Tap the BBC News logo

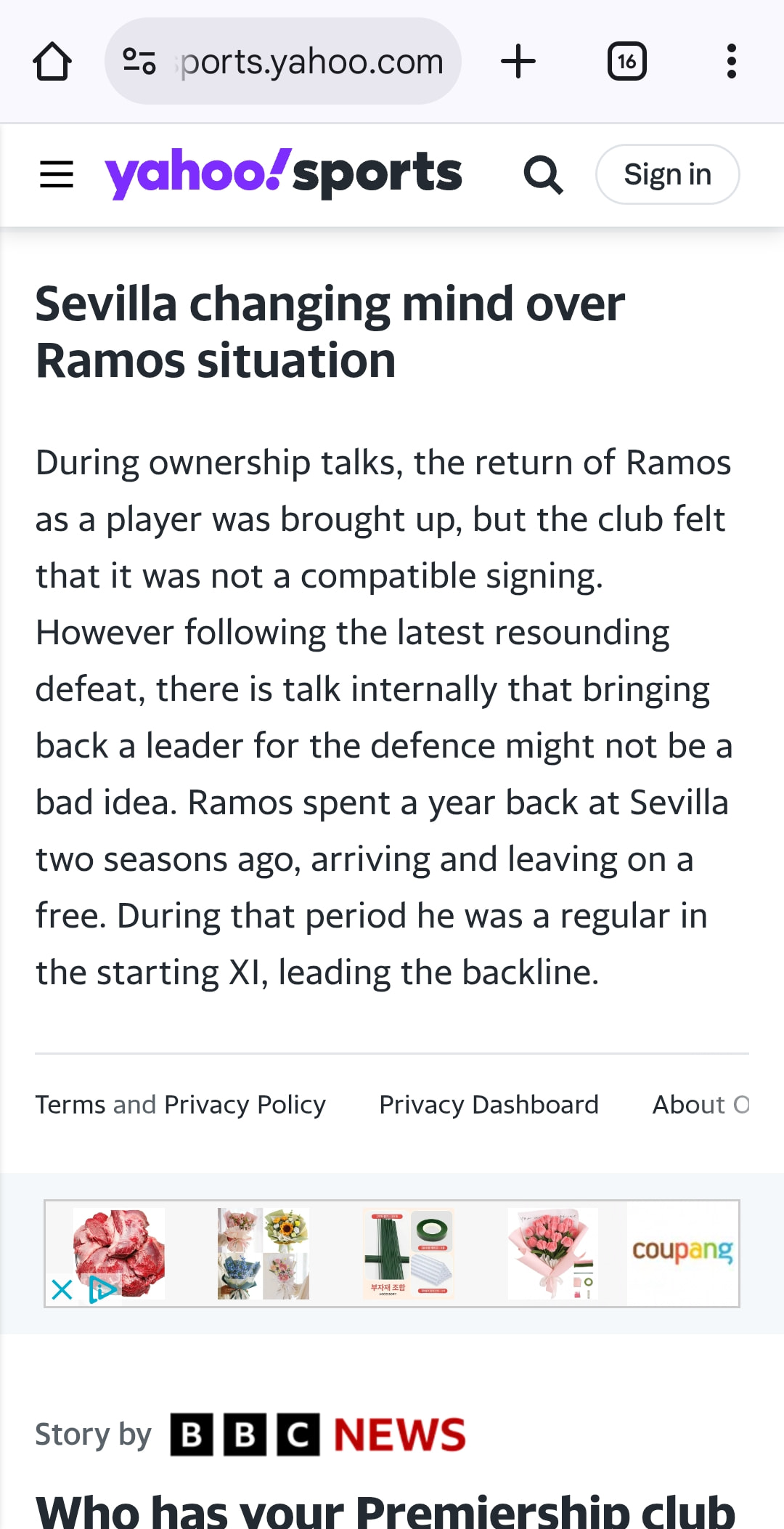tap(318, 1435)
